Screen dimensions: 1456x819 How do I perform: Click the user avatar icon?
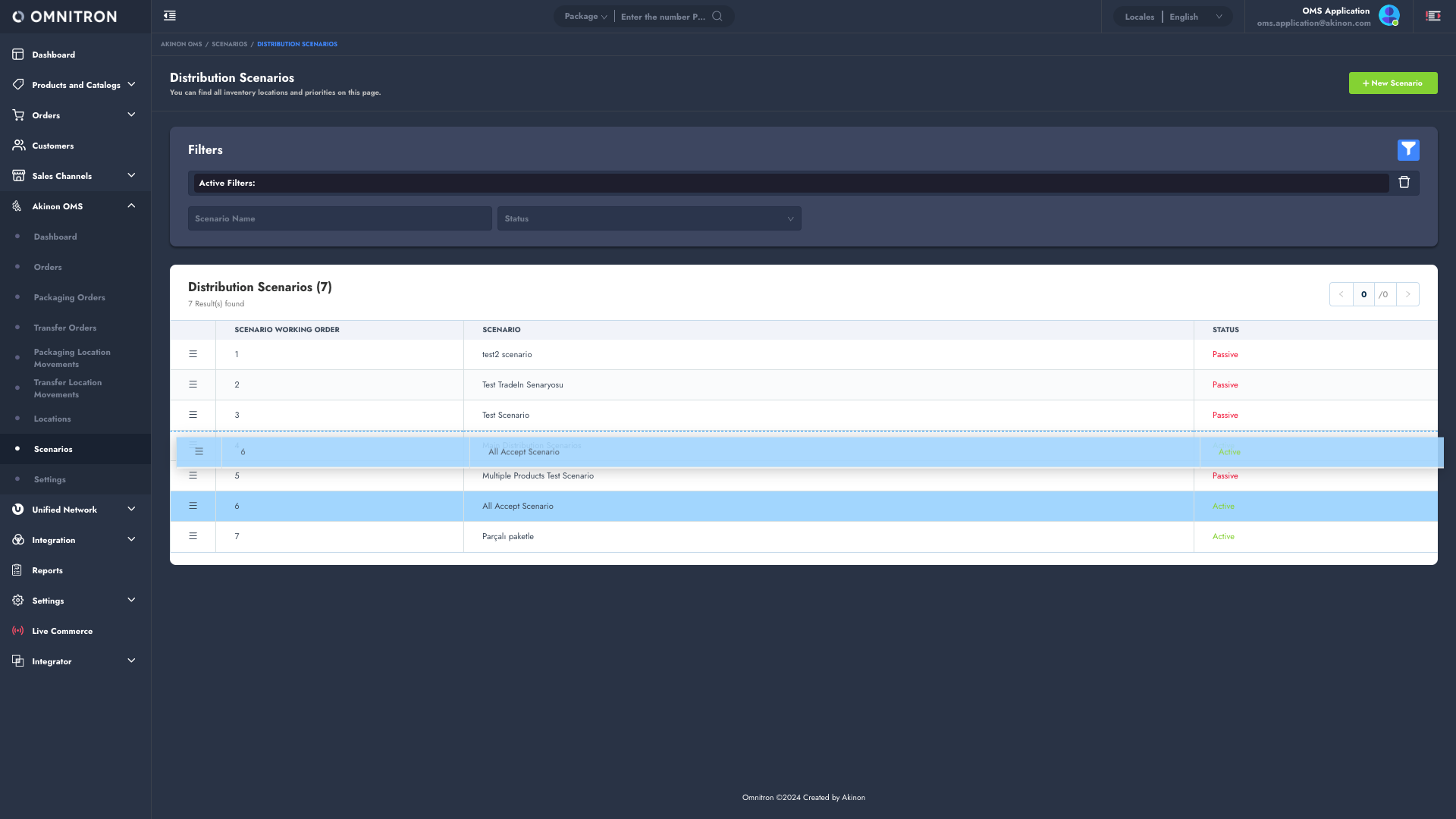1389,15
